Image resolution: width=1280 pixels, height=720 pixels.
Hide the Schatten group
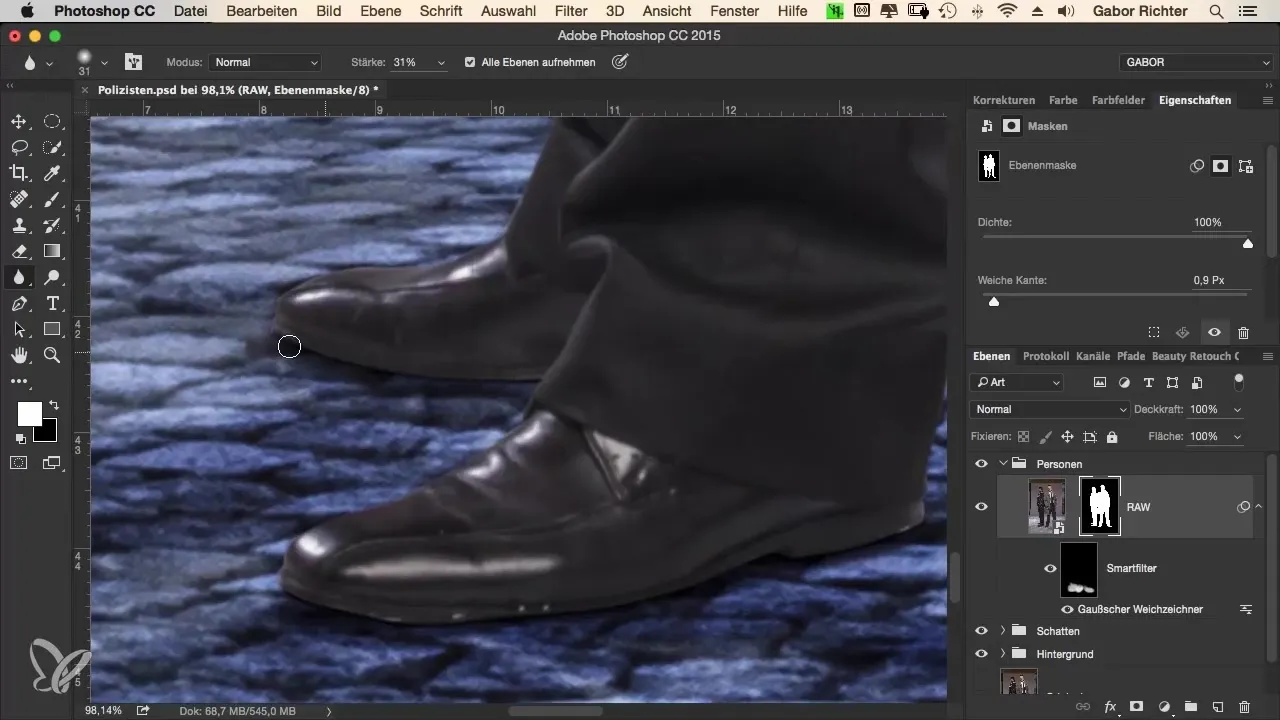(x=981, y=631)
